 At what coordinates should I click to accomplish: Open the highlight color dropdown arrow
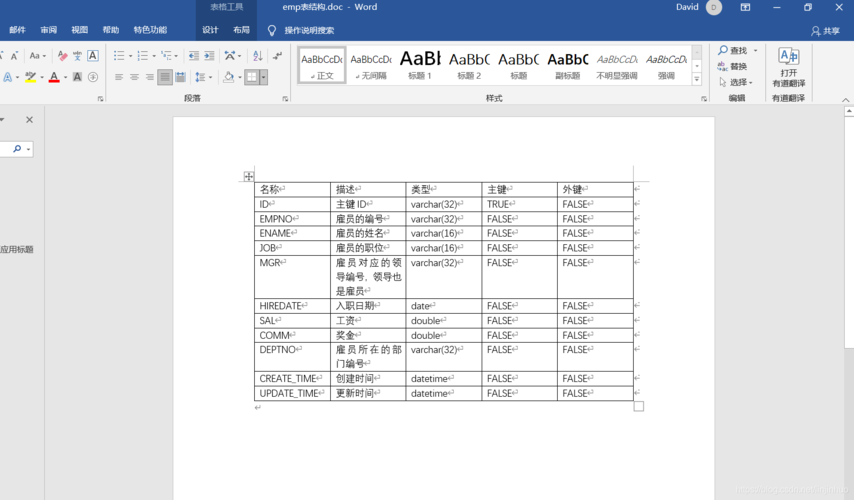(42, 77)
